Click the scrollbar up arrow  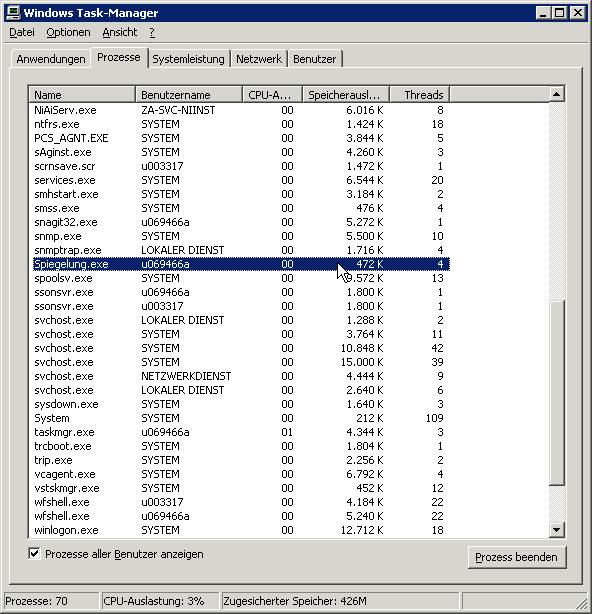(x=556, y=94)
